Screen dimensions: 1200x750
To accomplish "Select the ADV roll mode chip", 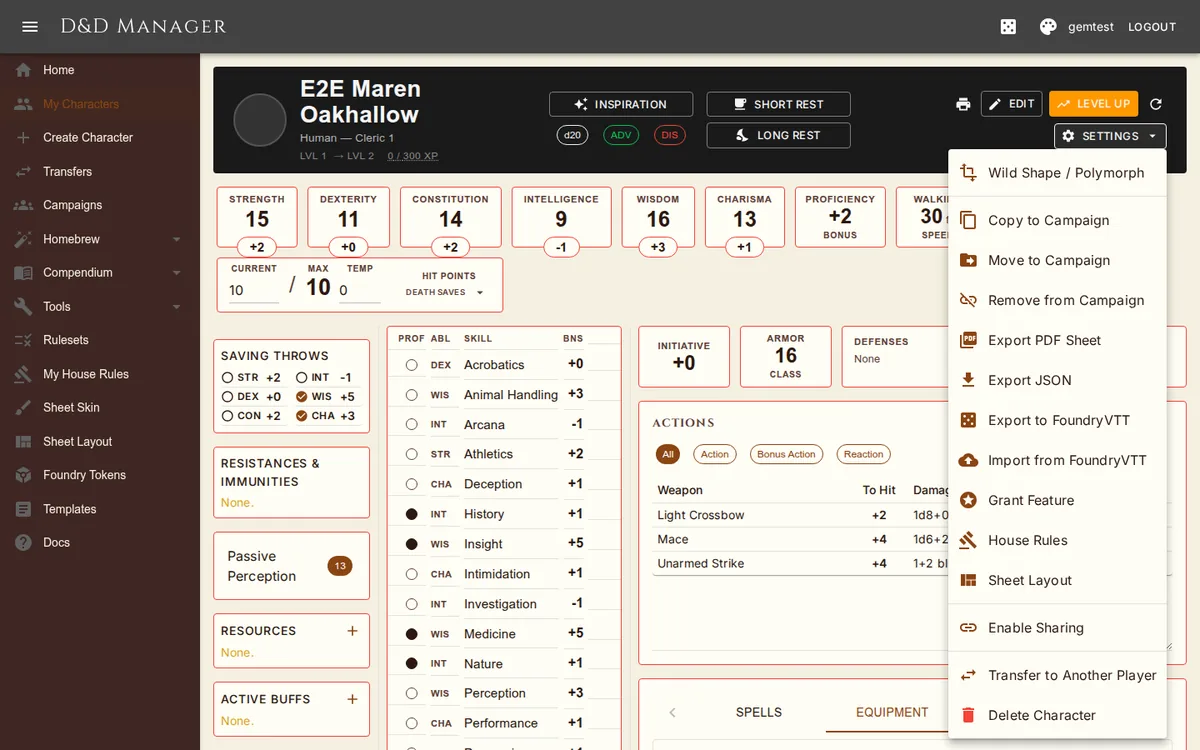I will click(621, 135).
